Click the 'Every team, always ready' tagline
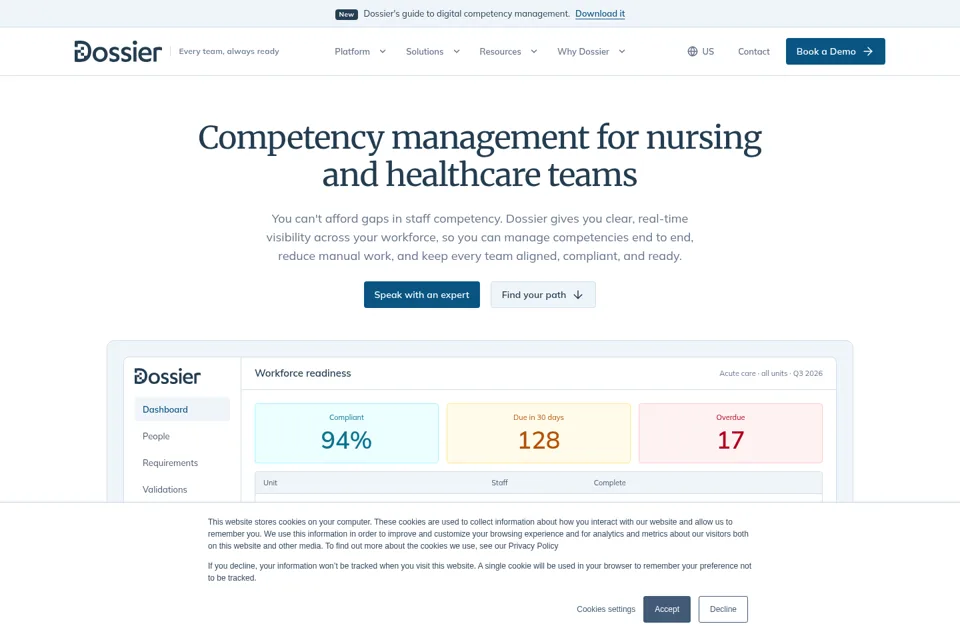The image size is (960, 640). tap(229, 51)
